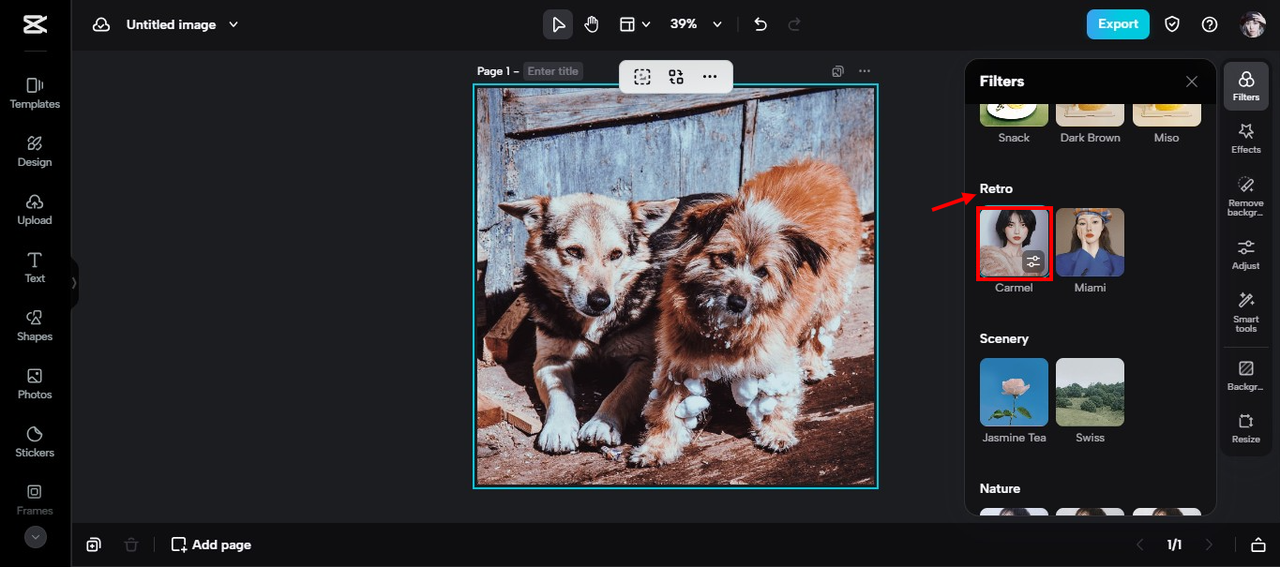Screen dimensions: 1280x567
Task: Click the Export button
Action: click(1118, 24)
